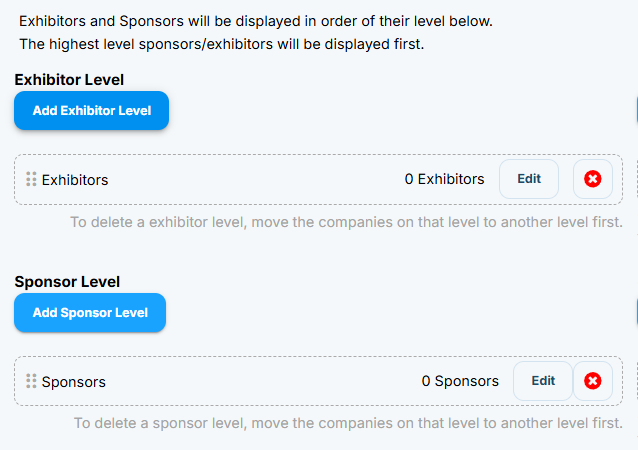
Task: Select the Exhibitors level name label
Action: pos(75,180)
